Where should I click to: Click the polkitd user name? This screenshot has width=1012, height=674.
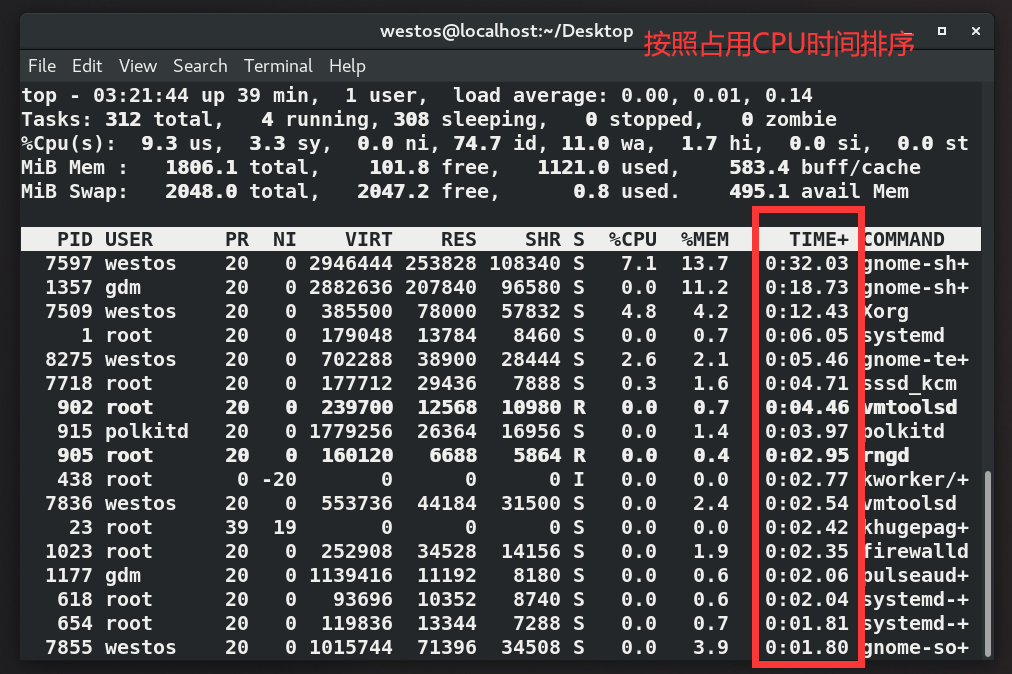click(x=147, y=431)
